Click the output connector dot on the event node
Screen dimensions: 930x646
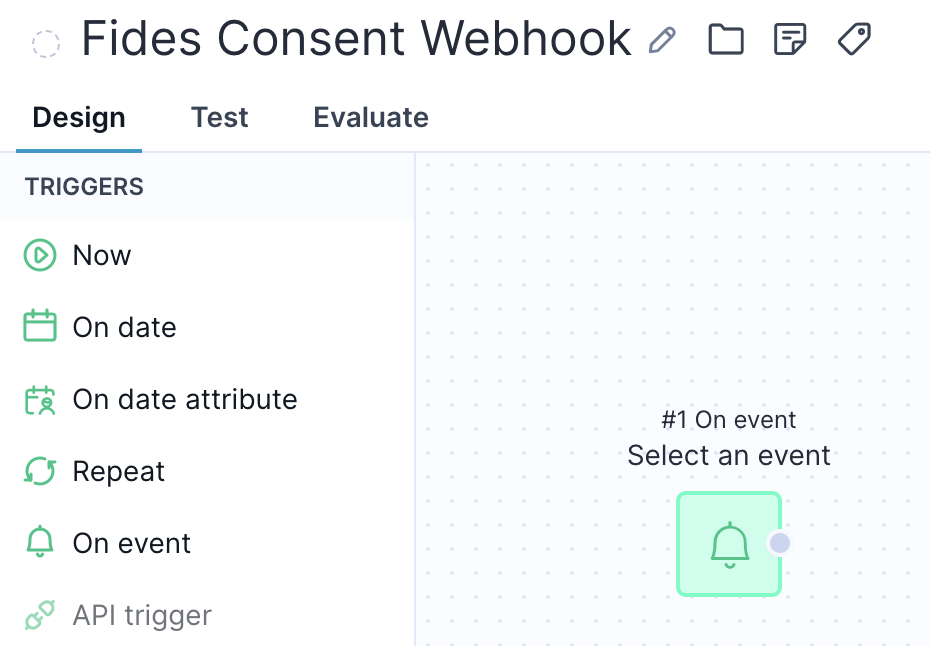(x=780, y=543)
